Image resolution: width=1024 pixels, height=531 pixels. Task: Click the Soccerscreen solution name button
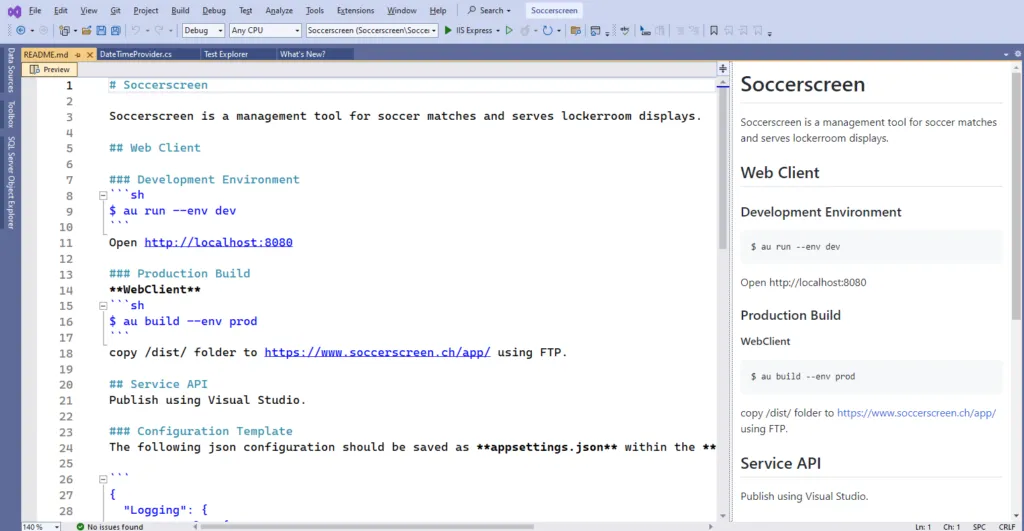coord(554,10)
